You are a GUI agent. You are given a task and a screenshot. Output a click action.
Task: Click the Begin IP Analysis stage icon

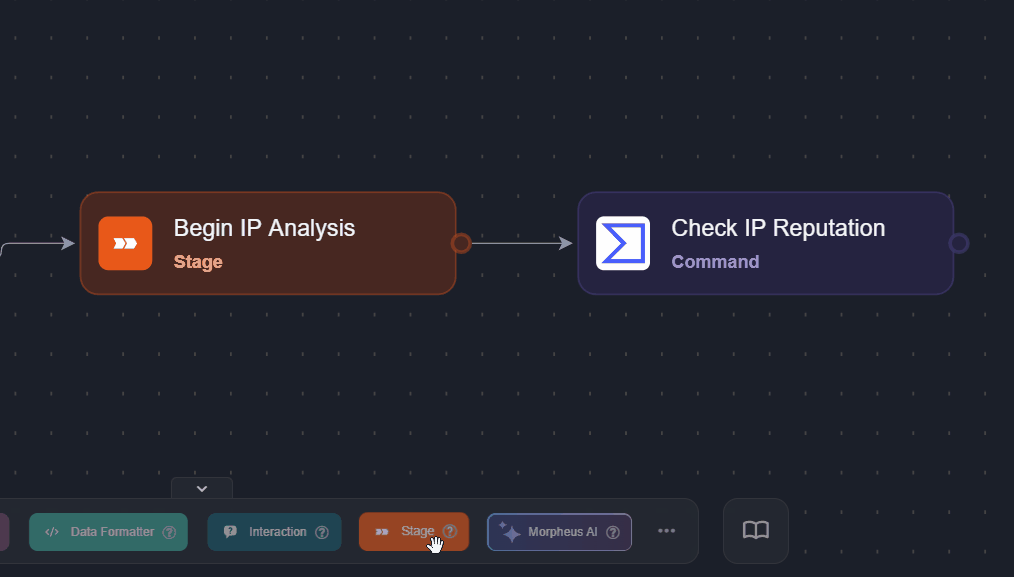[125, 243]
